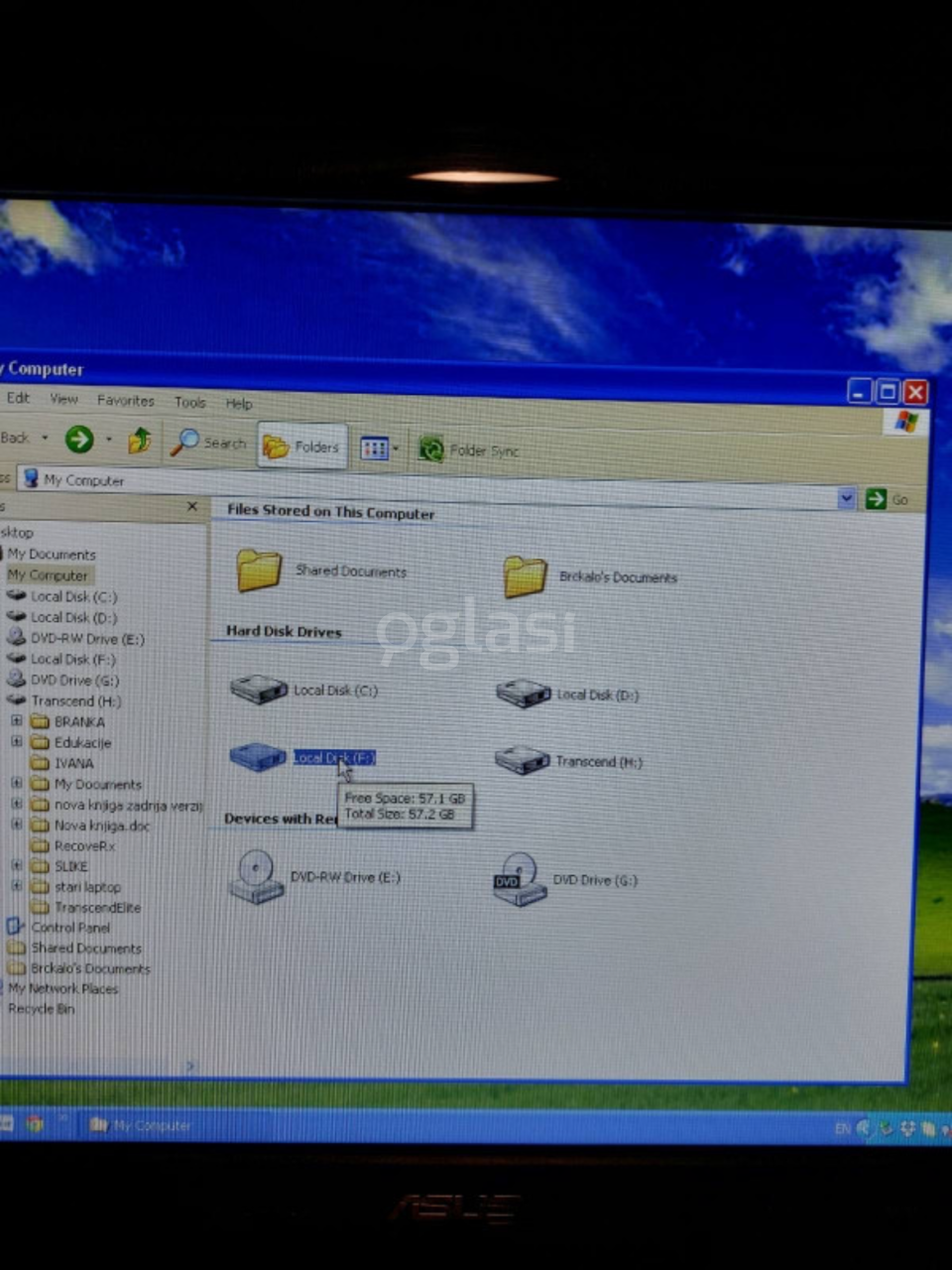Select the Local Disk (C:) drive icon
952x1270 pixels.
[258, 689]
